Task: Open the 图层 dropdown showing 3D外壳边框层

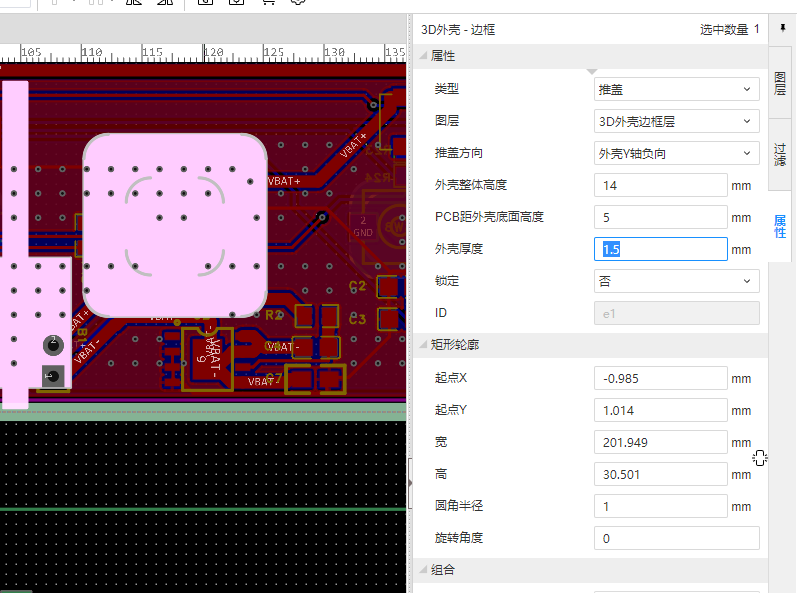Action: 676,121
